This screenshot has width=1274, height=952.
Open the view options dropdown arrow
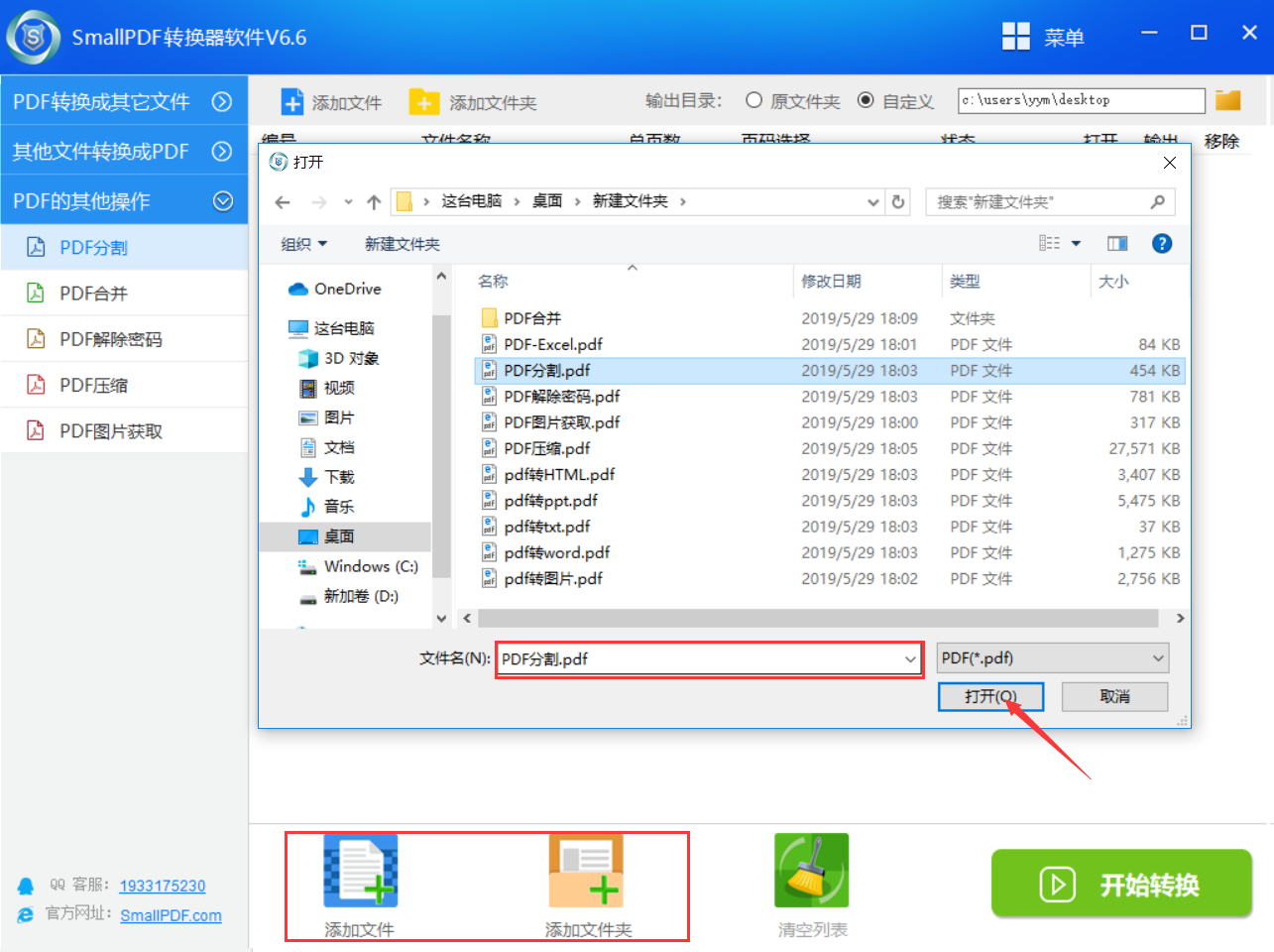click(x=1076, y=244)
